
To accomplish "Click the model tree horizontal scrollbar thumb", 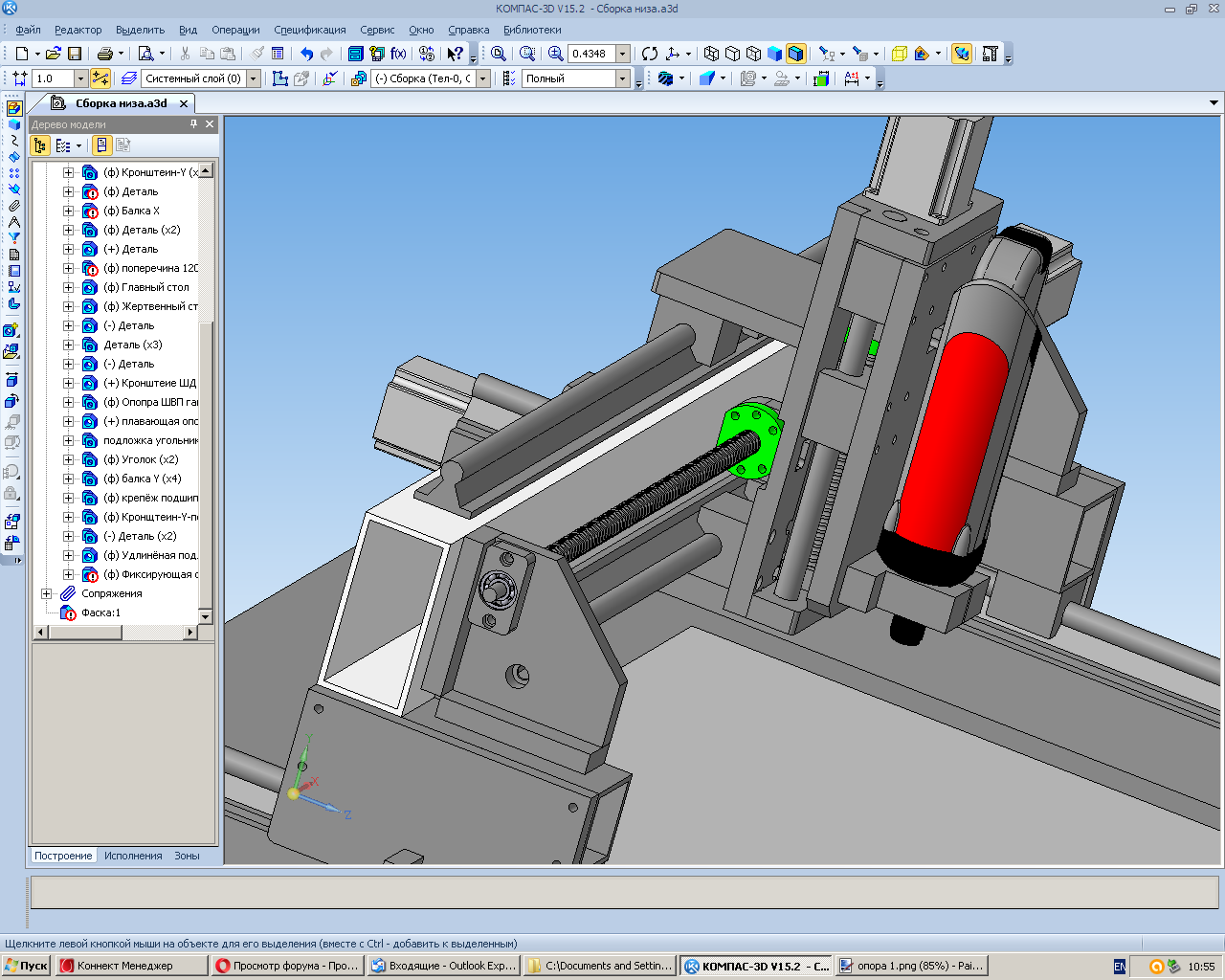I will click(x=84, y=632).
